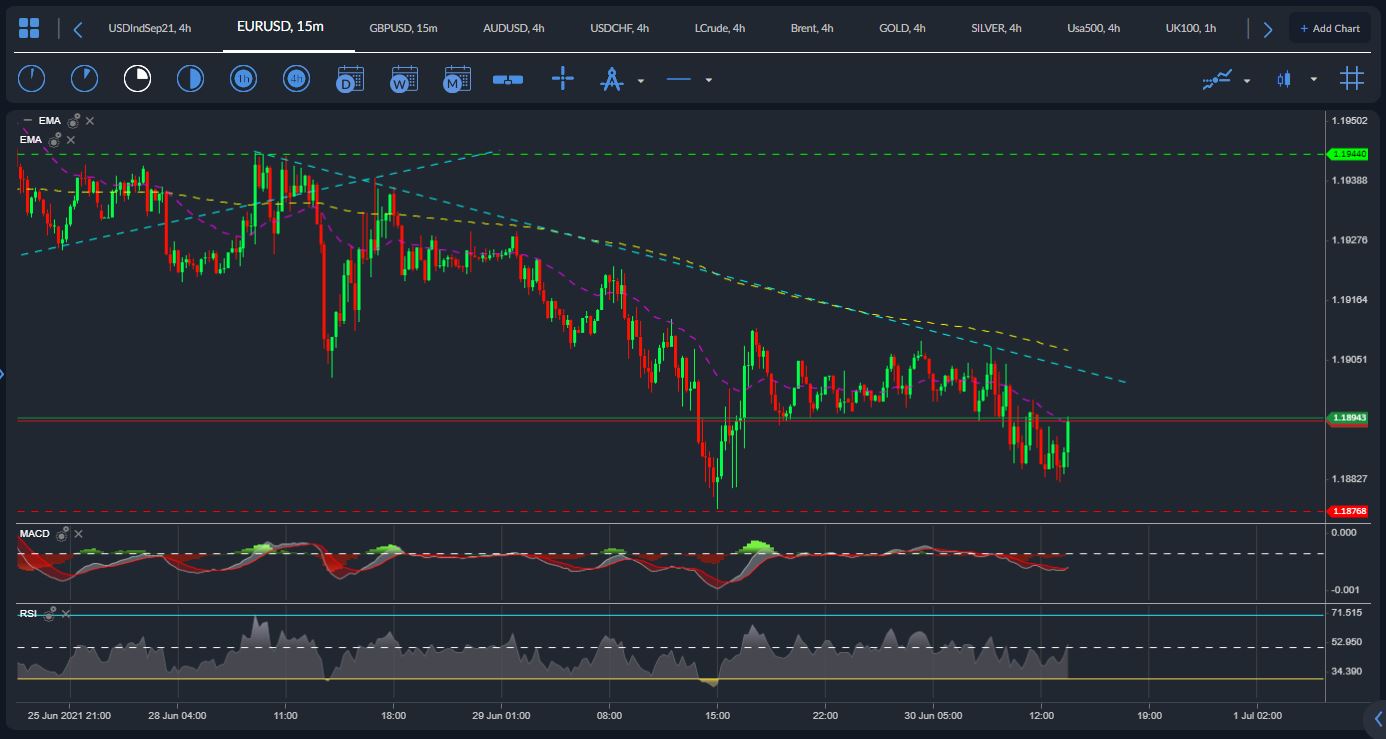Click the 30 Jun 05:00 time axis label
The image size is (1386, 739).
(x=933, y=716)
